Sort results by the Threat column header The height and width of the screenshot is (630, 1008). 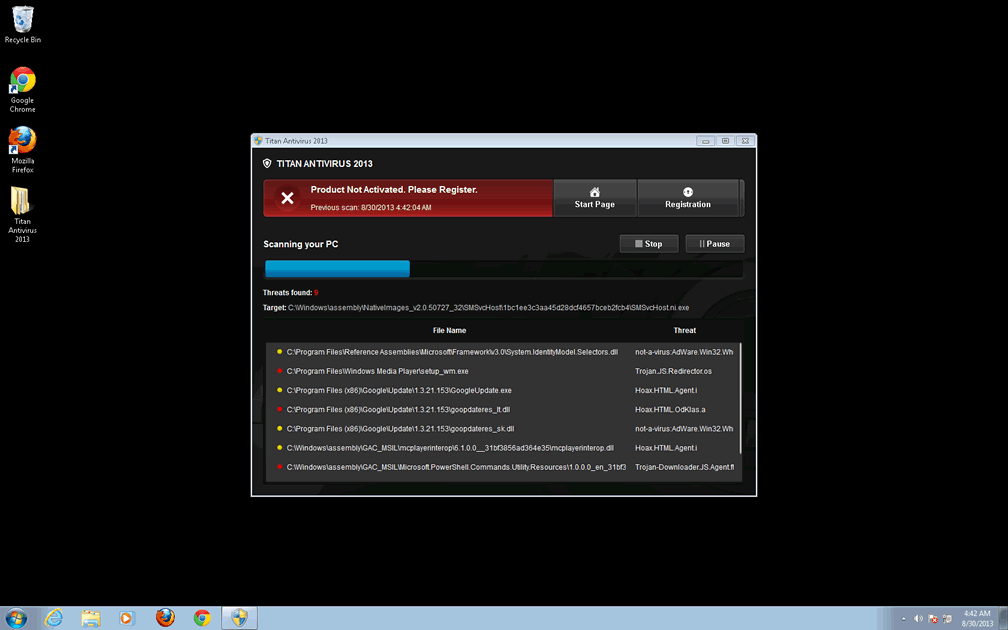[x=684, y=330]
